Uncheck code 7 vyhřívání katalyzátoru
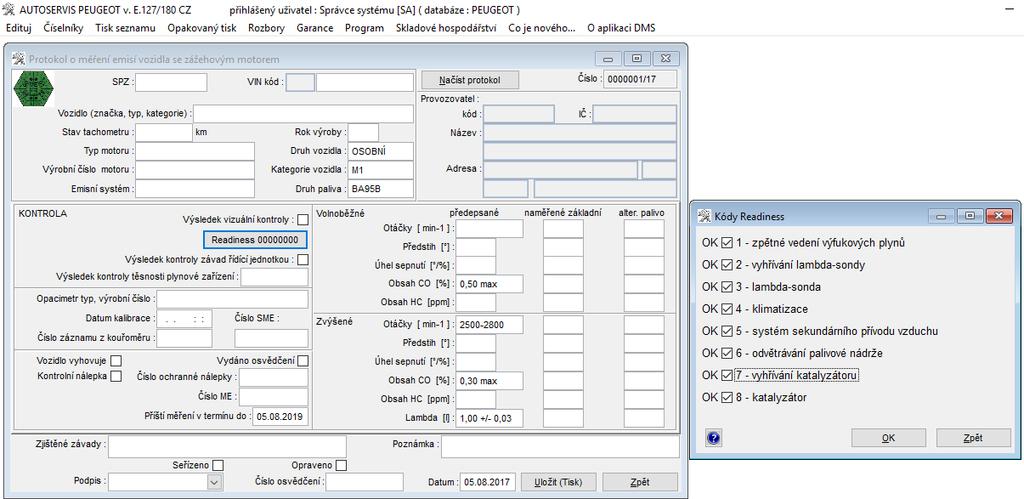Image resolution: width=1024 pixels, height=499 pixels. tap(727, 376)
